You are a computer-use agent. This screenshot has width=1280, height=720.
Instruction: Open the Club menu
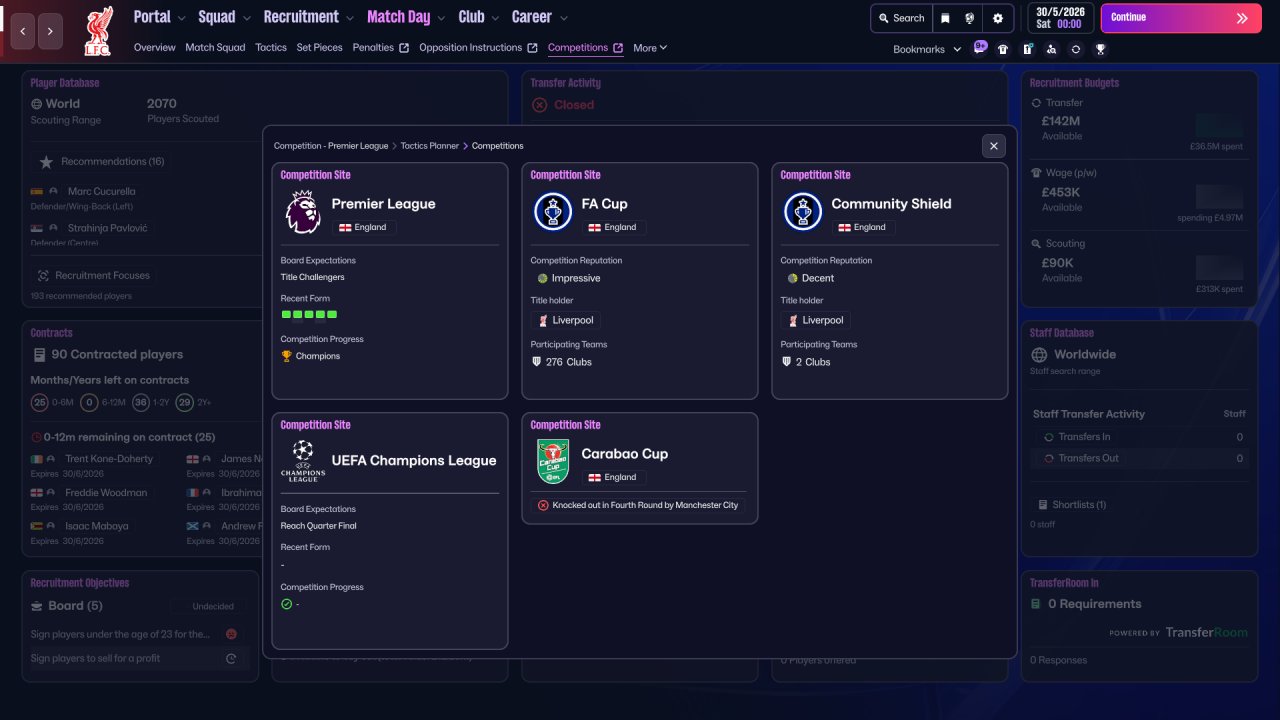coord(471,17)
